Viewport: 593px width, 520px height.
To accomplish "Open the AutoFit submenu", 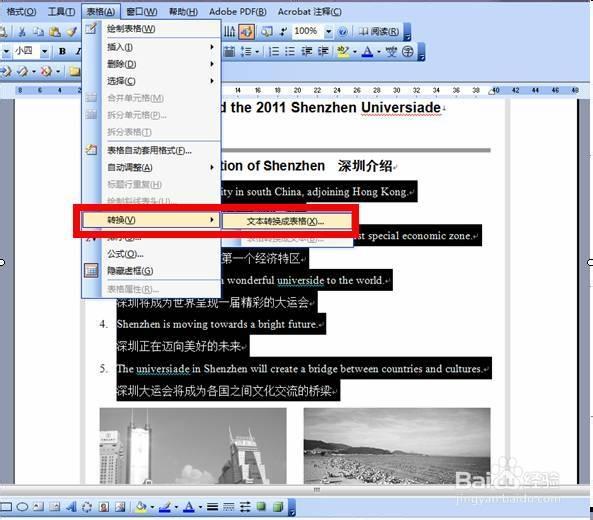I will coord(151,168).
